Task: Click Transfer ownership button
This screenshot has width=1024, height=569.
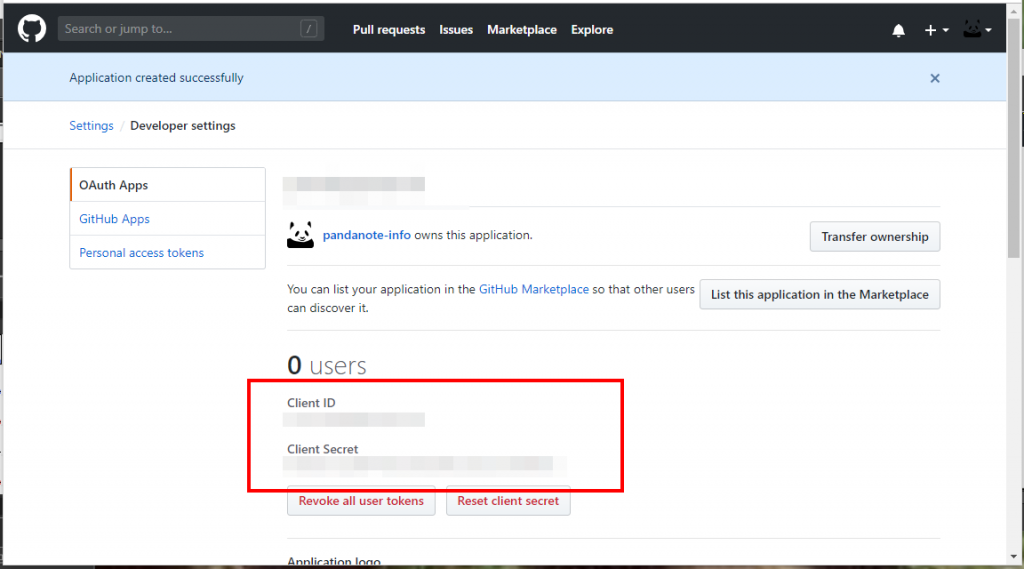Action: tap(874, 236)
